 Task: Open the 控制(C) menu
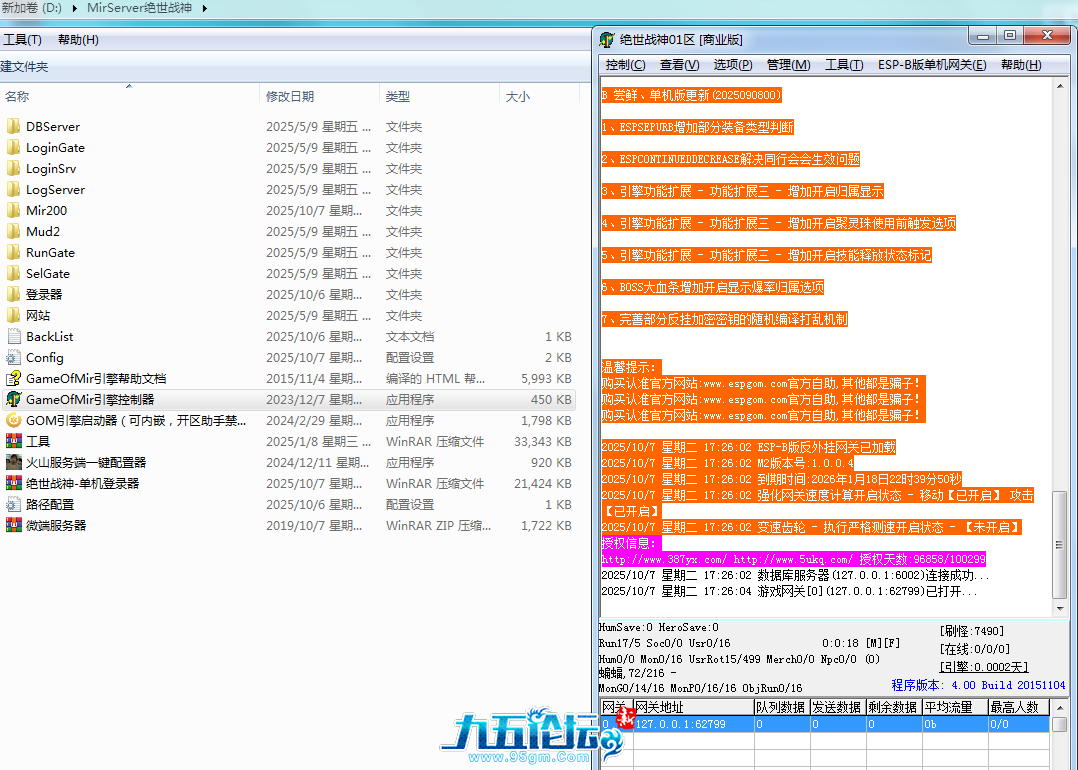[x=625, y=65]
